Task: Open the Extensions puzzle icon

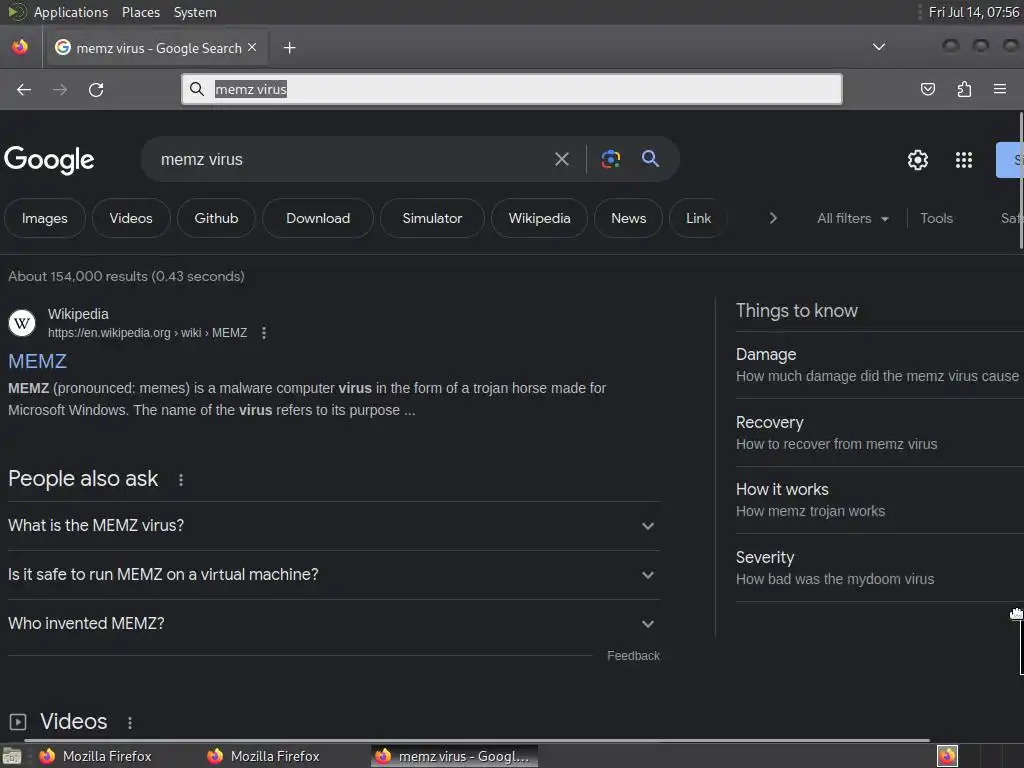Action: coord(964,89)
